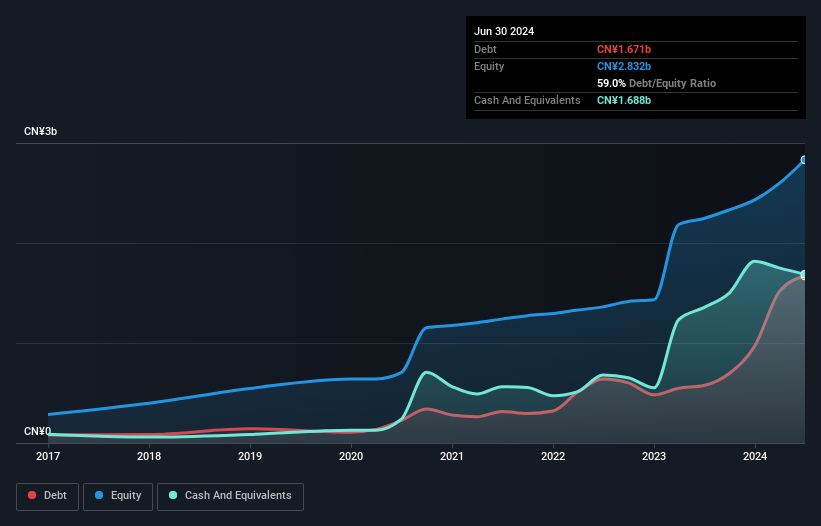Click the 2022 x-axis label

(x=553, y=456)
